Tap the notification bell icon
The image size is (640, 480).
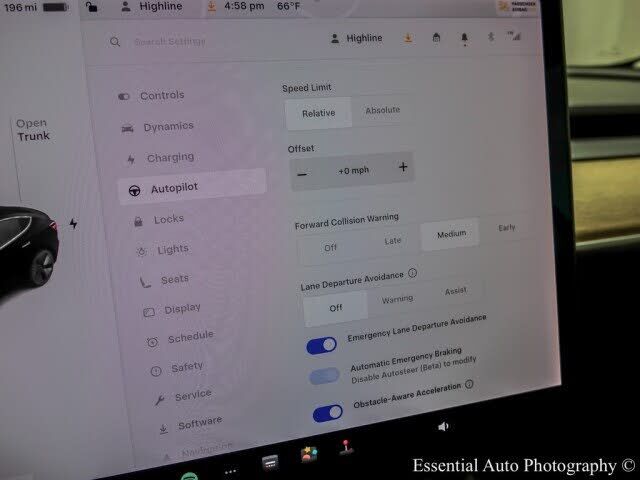point(464,39)
